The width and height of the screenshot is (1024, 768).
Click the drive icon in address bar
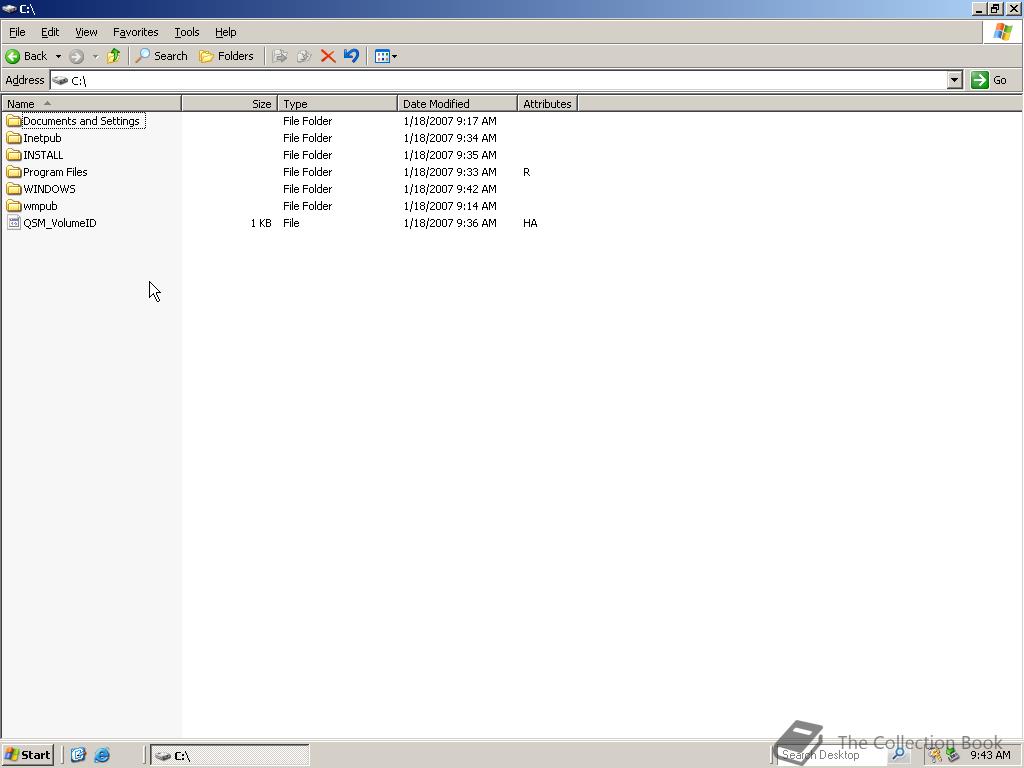60,80
